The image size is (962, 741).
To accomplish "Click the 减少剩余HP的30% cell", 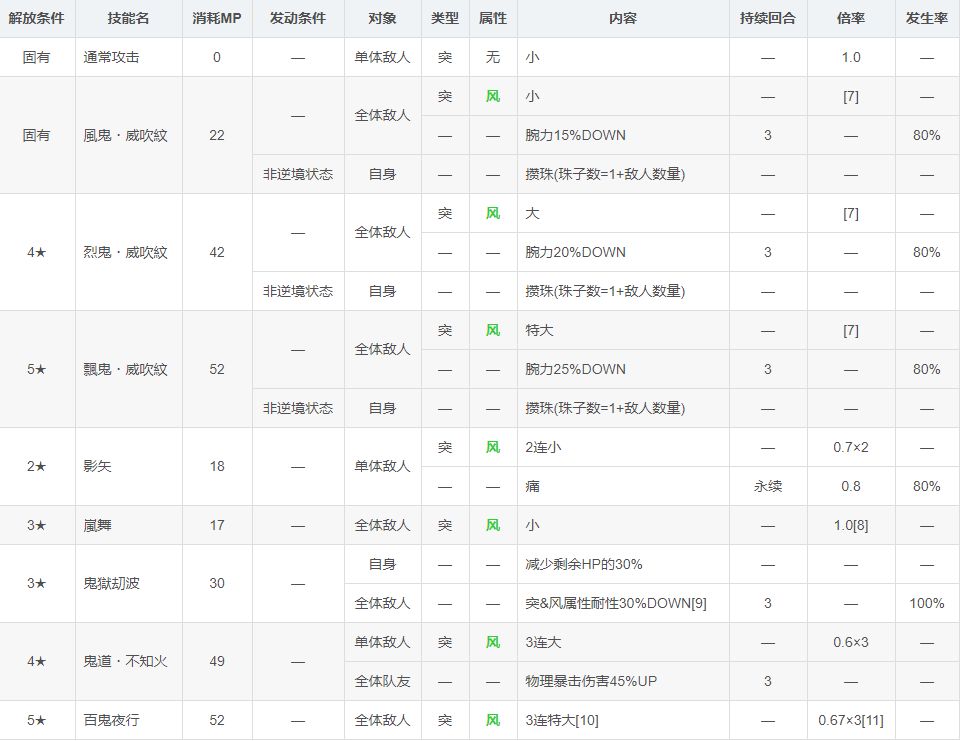I will tap(623, 564).
